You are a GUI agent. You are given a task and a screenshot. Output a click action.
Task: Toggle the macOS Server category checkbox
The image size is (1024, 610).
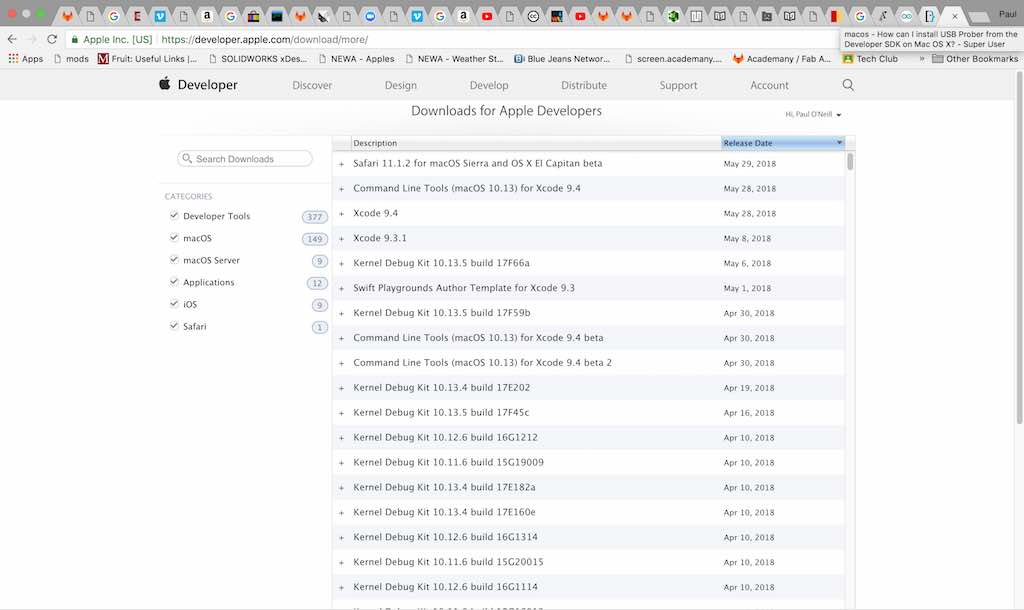174,260
